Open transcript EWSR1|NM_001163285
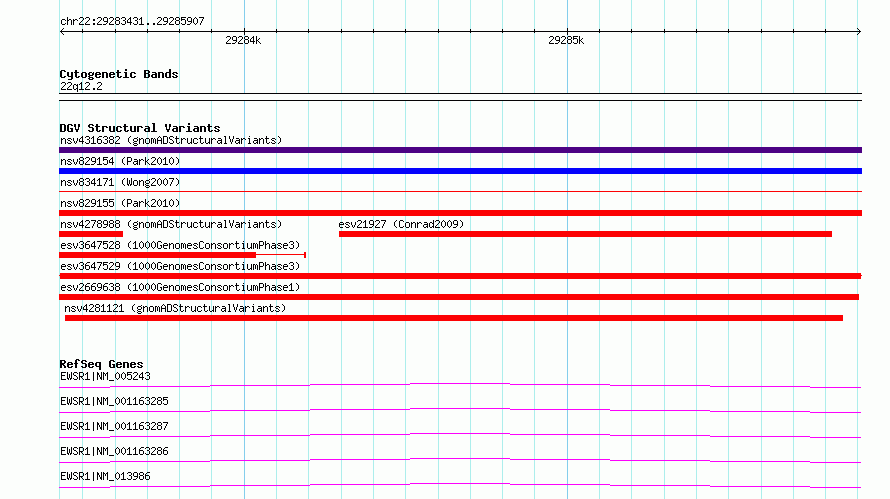The width and height of the screenshot is (890, 499). (x=114, y=401)
